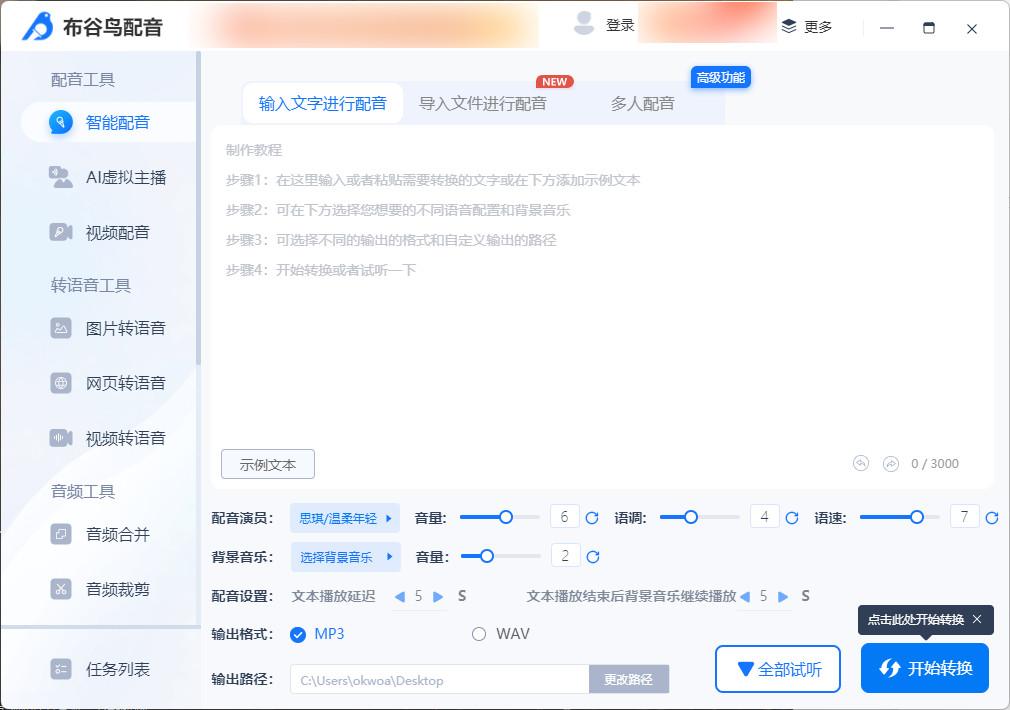Click the 语调 slider handle
The image size is (1010, 710).
pyautogui.click(x=691, y=517)
